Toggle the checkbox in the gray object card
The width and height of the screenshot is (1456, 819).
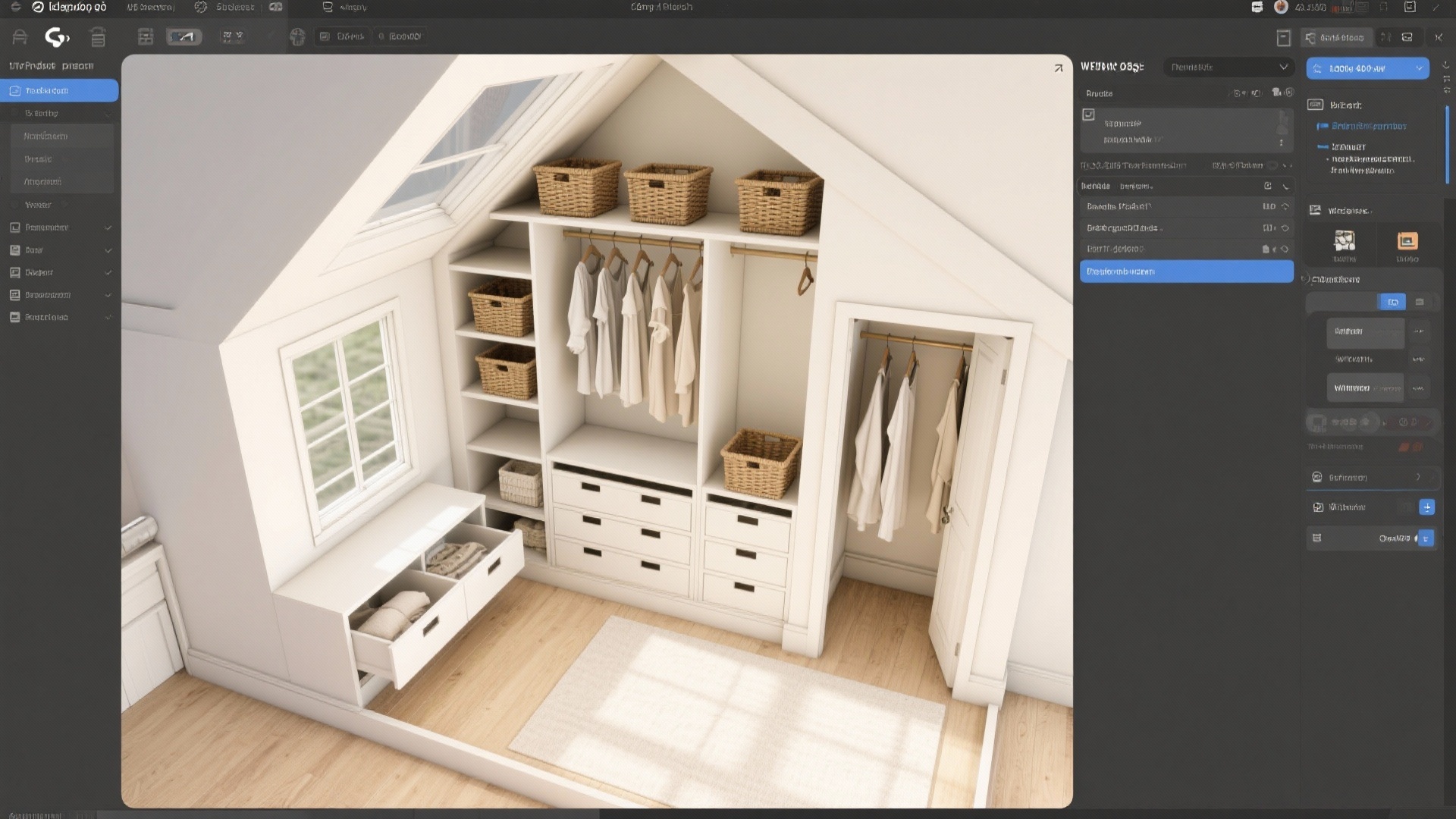click(x=1089, y=115)
